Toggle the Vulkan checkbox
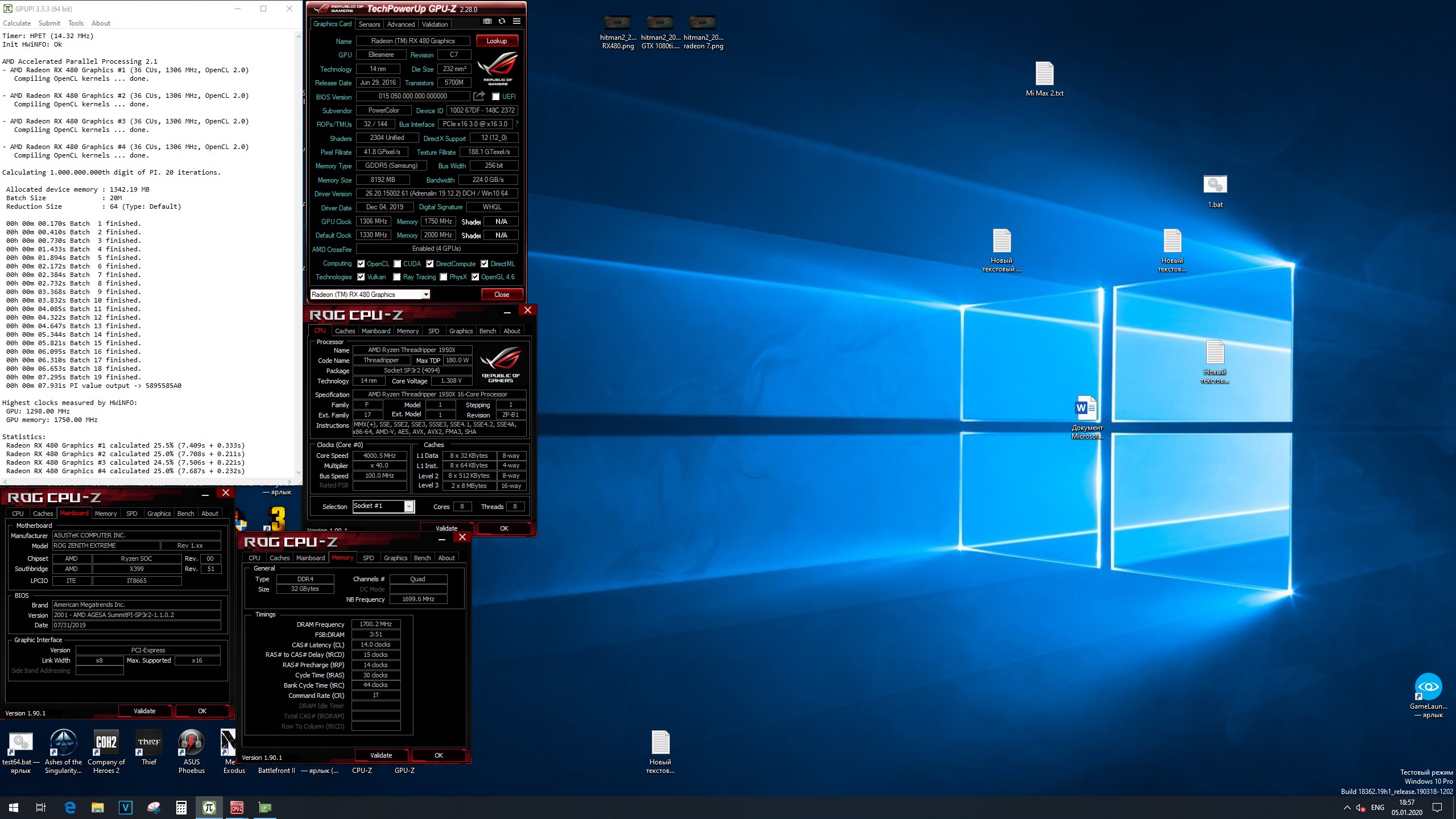 point(361,277)
